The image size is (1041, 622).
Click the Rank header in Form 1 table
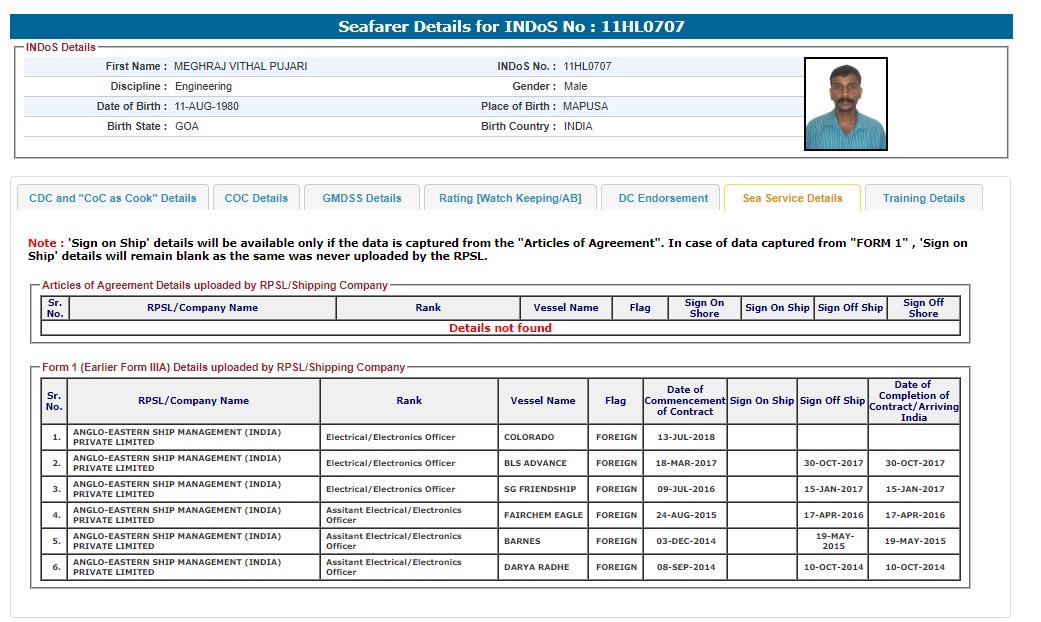click(409, 401)
